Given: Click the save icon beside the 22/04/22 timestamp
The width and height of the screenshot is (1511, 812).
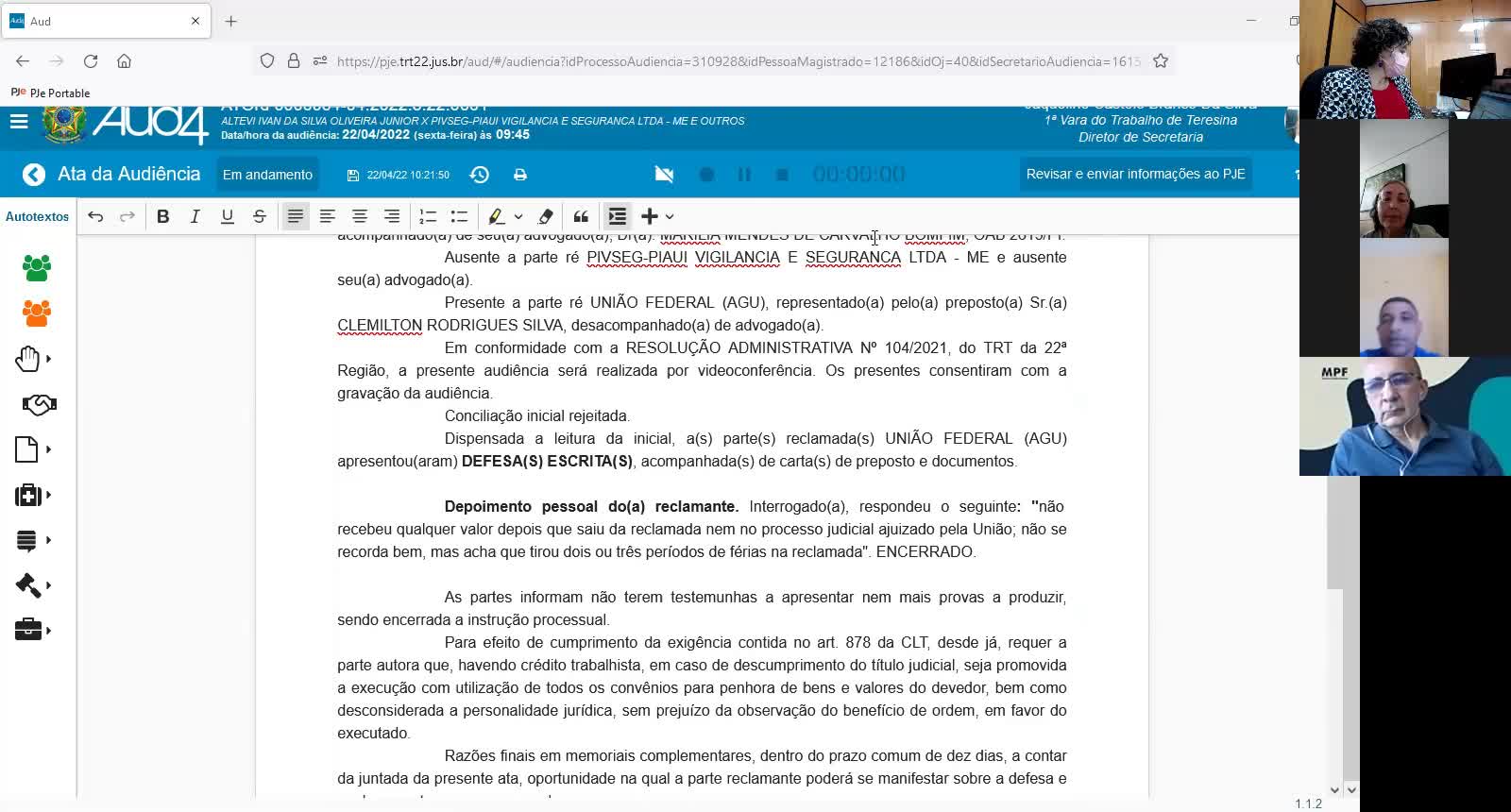Looking at the screenshot, I should point(353,176).
